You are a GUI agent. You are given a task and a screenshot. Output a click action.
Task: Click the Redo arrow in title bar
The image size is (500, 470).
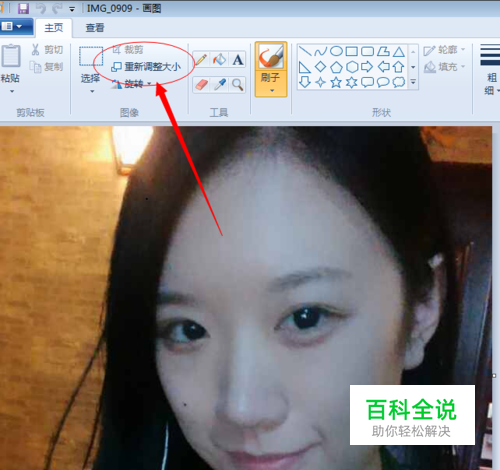[x=57, y=8]
